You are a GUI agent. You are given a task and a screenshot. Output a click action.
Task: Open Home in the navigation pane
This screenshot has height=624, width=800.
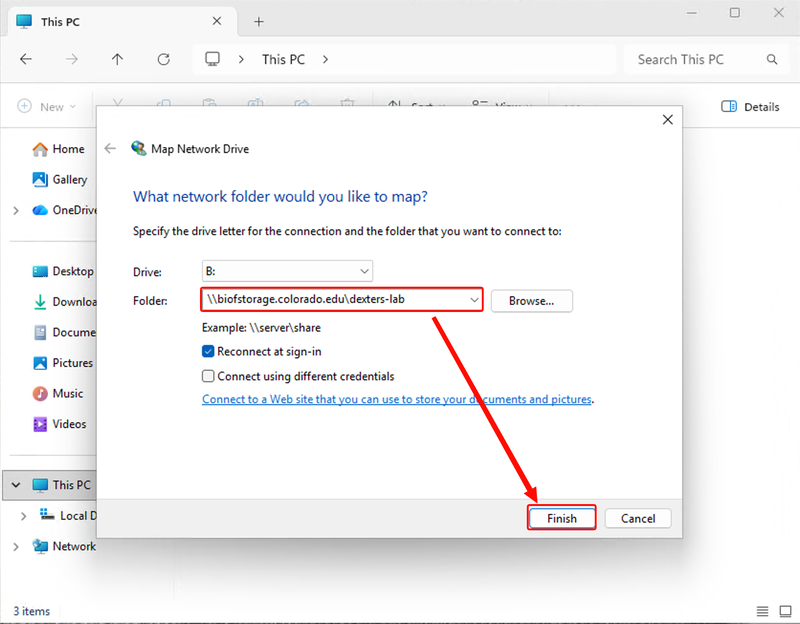coord(58,149)
